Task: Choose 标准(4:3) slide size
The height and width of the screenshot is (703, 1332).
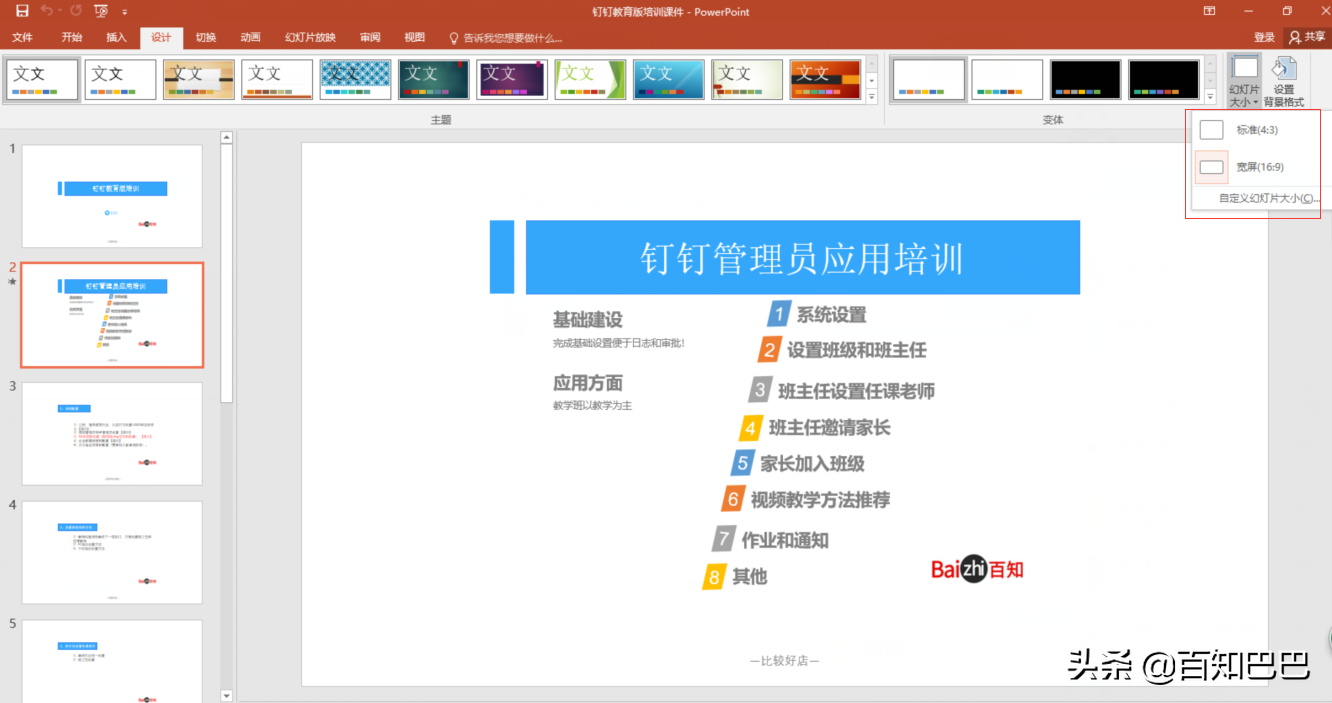Action: tap(1257, 130)
